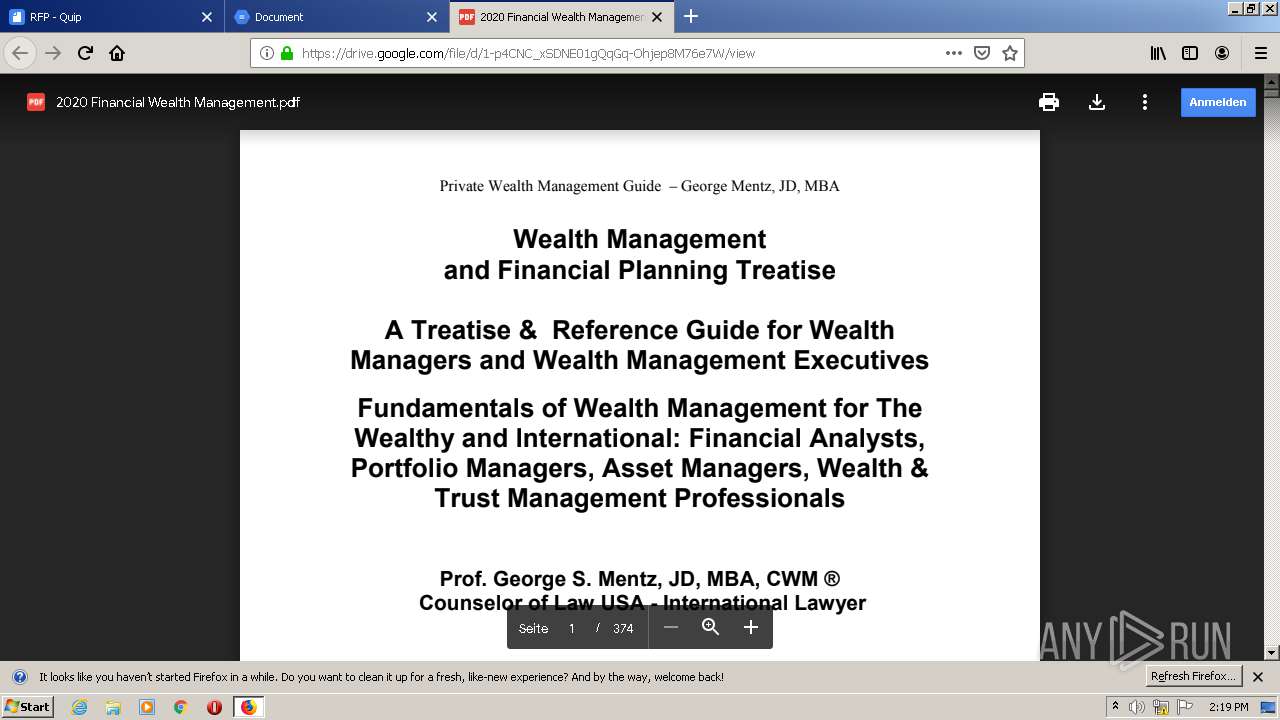
Task: Click the Anmelden sign-in button
Action: coord(1218,102)
